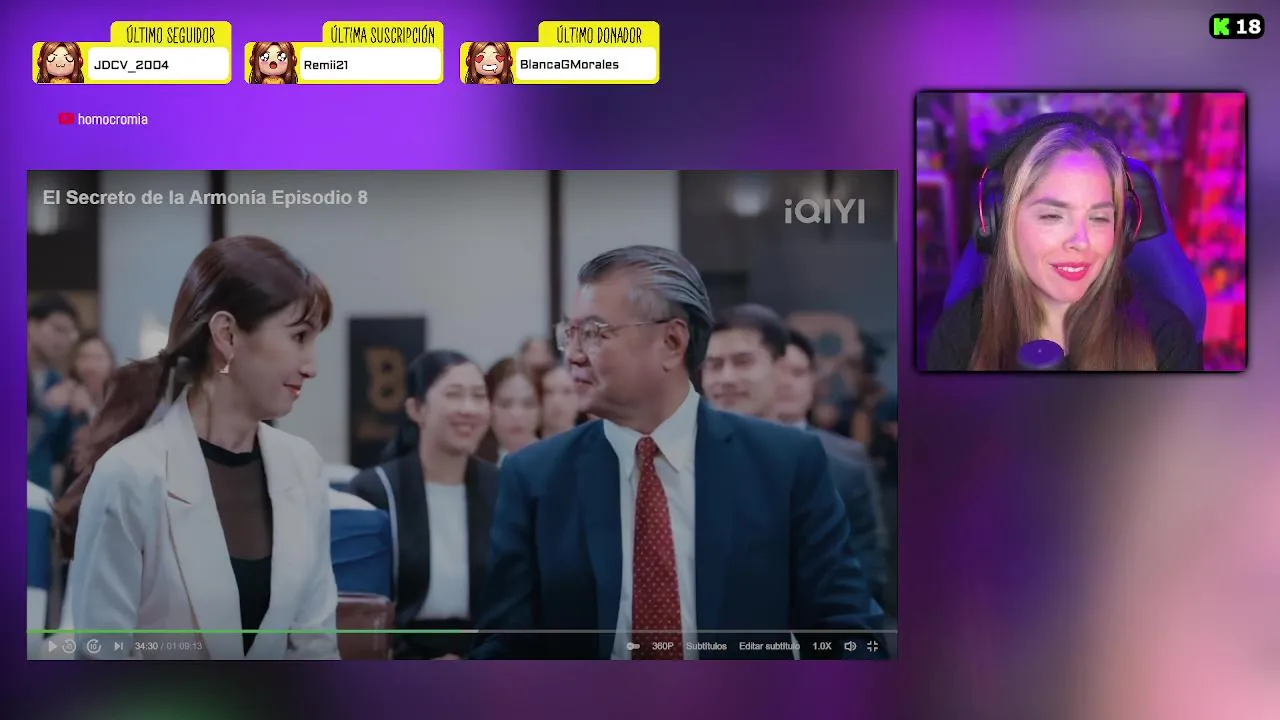The width and height of the screenshot is (1280, 720).
Task: Click the avatar beside BlancaGMorales
Action: coord(488,63)
